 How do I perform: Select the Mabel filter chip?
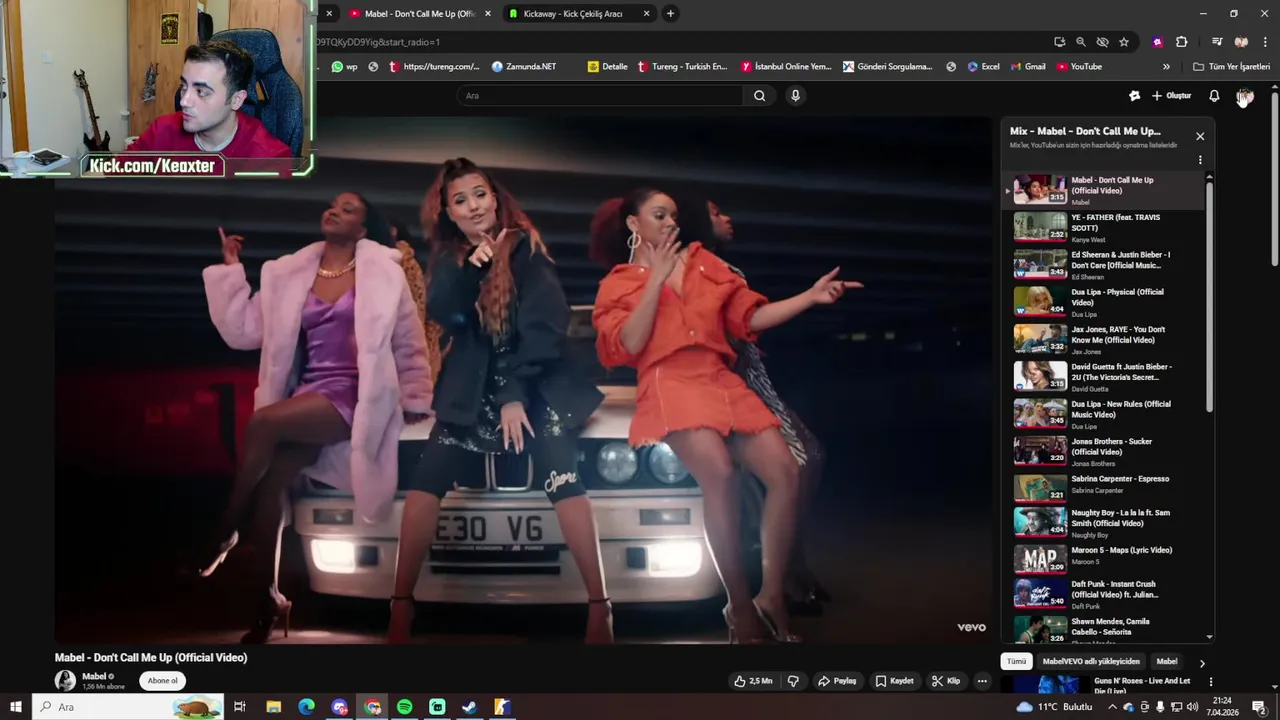1167,662
